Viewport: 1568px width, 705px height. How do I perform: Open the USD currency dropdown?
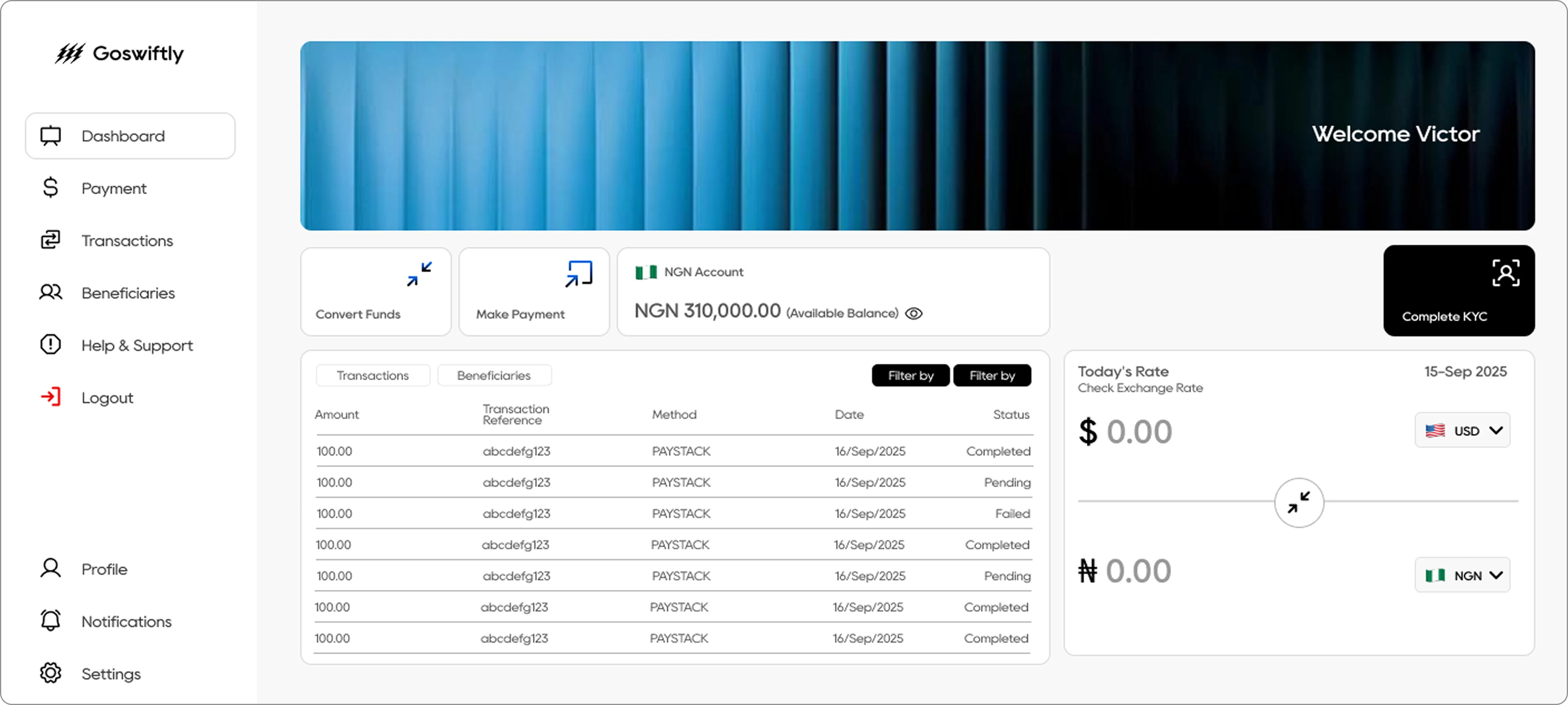[x=1462, y=430]
